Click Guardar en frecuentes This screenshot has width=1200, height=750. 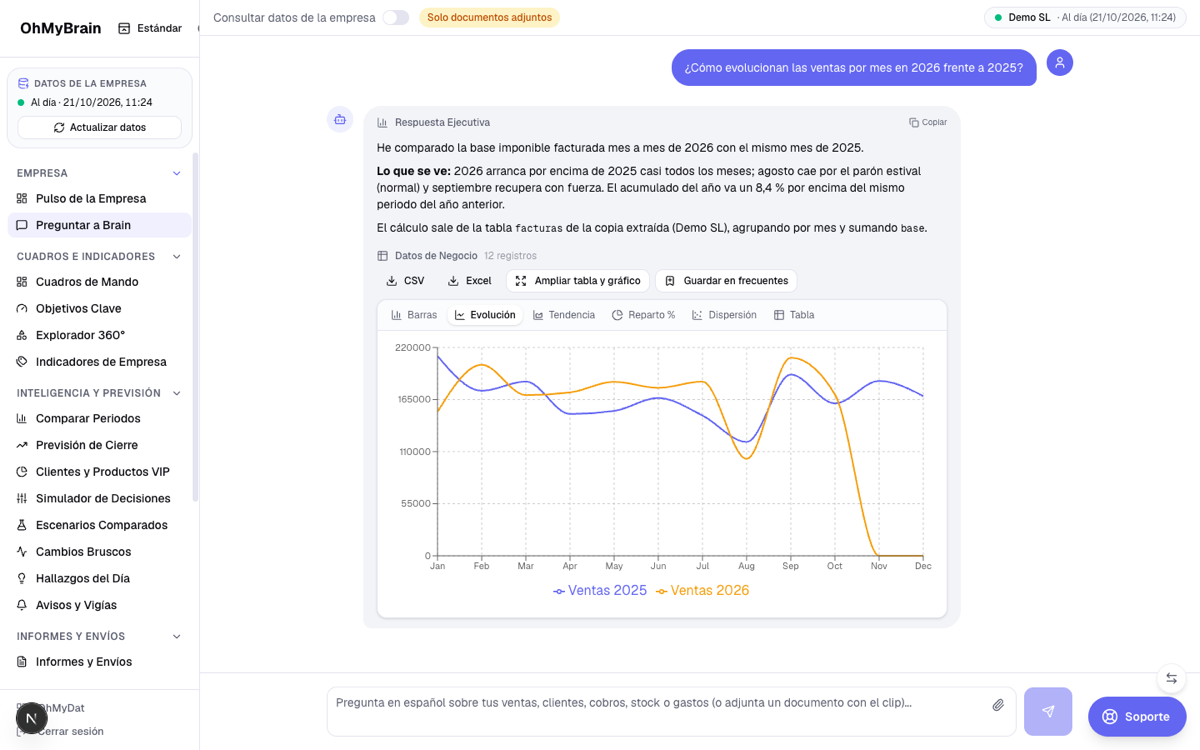click(726, 281)
